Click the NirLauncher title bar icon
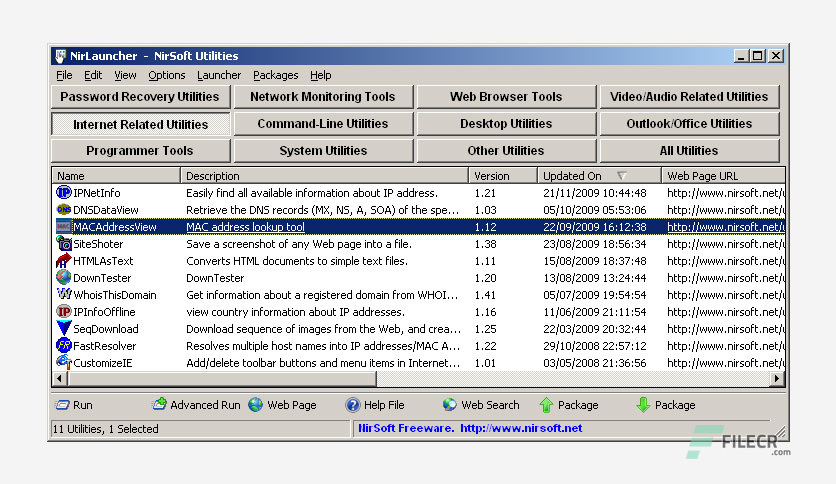 60,56
